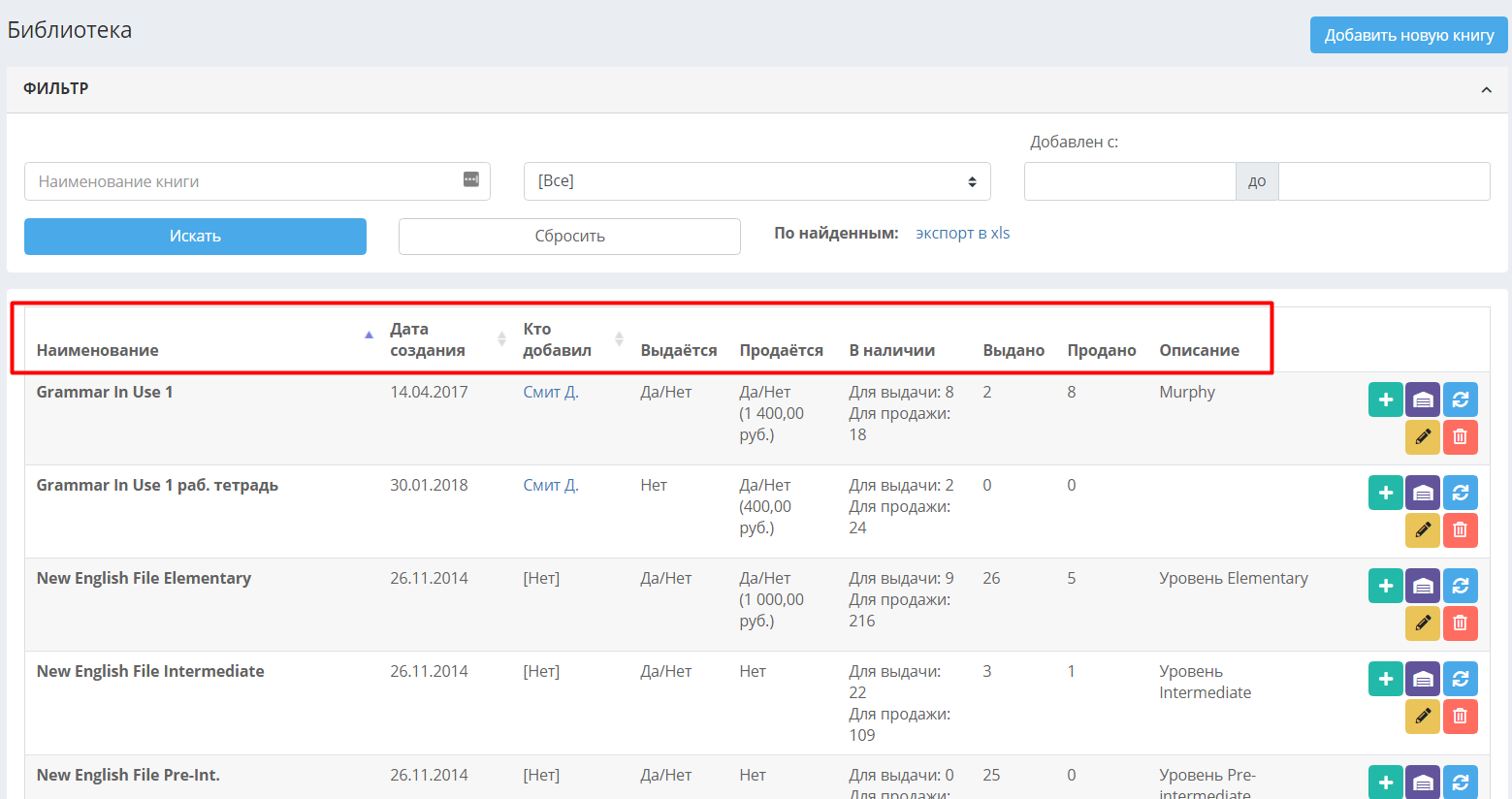Click green plus for New English File Elementary
Image resolution: width=1512 pixels, height=799 pixels.
1385,586
